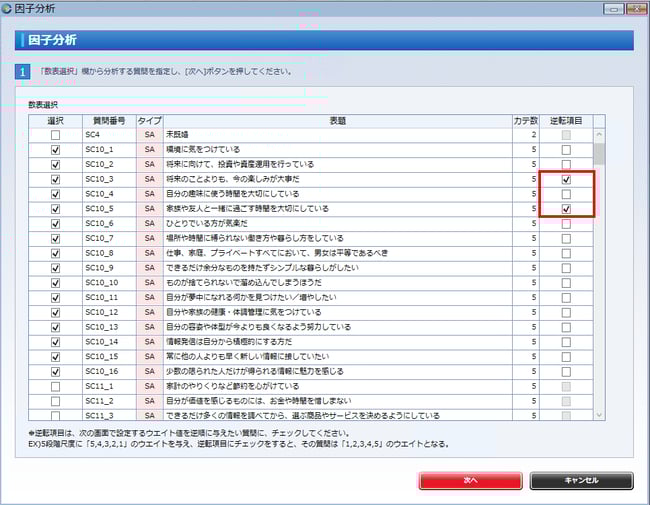Uncheck selection box for SC10_1
Viewport: 650px width, 505px height.
[55, 150]
